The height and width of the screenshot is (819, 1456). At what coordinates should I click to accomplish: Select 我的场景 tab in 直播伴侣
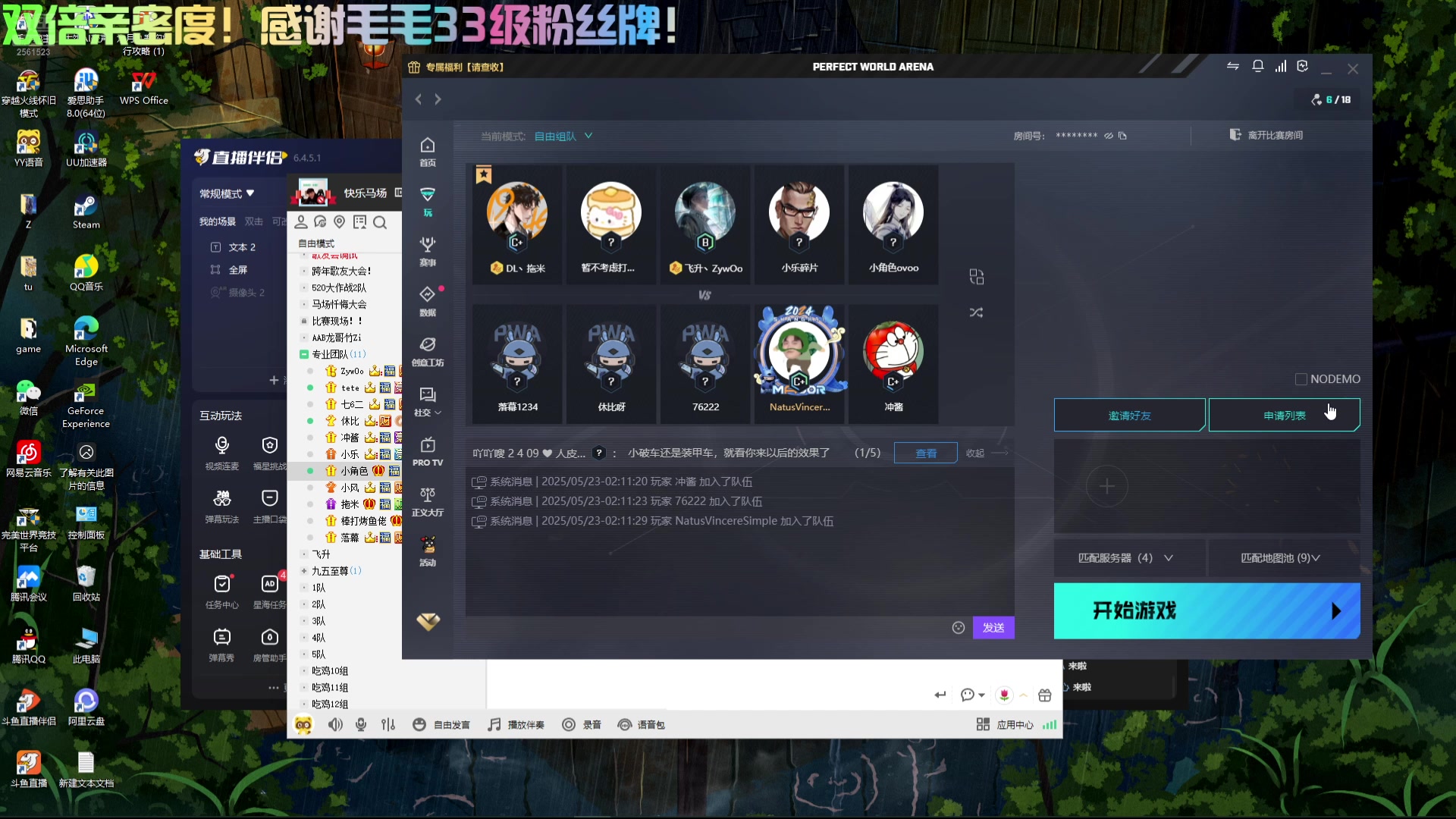click(x=218, y=221)
